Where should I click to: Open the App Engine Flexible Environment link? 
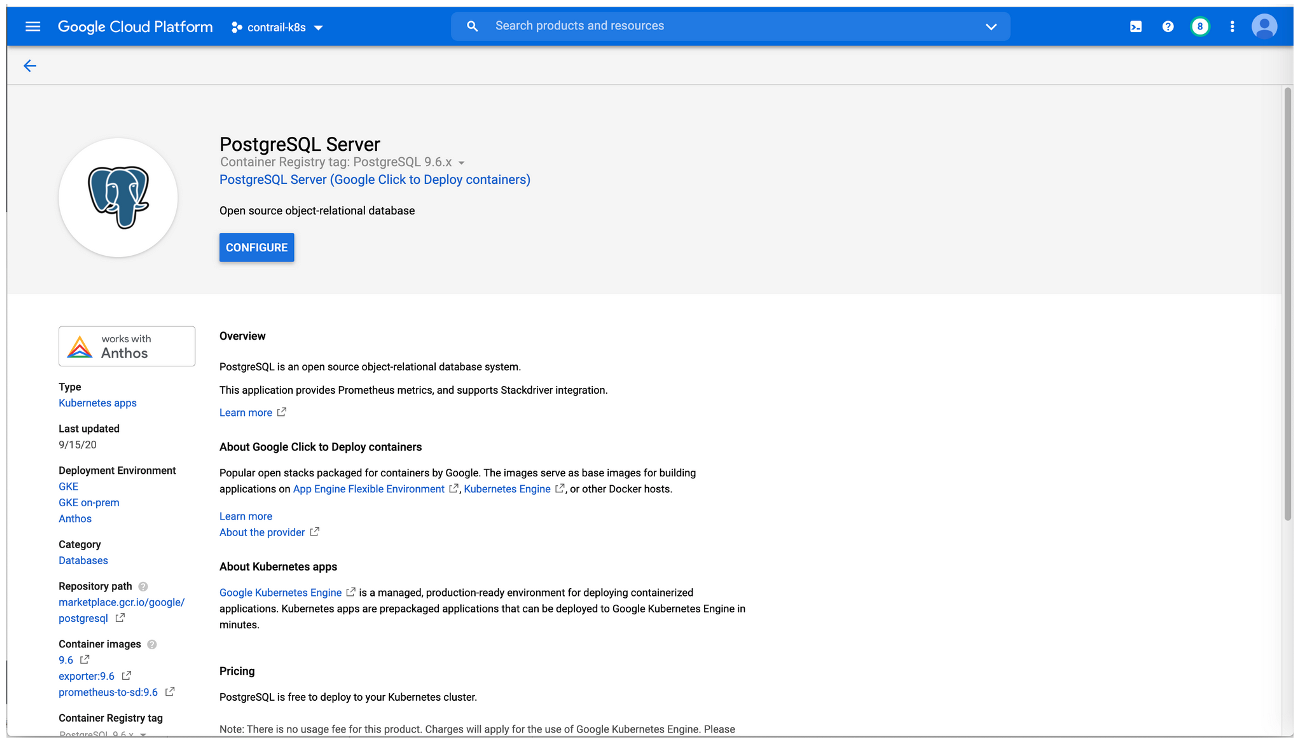pos(369,489)
